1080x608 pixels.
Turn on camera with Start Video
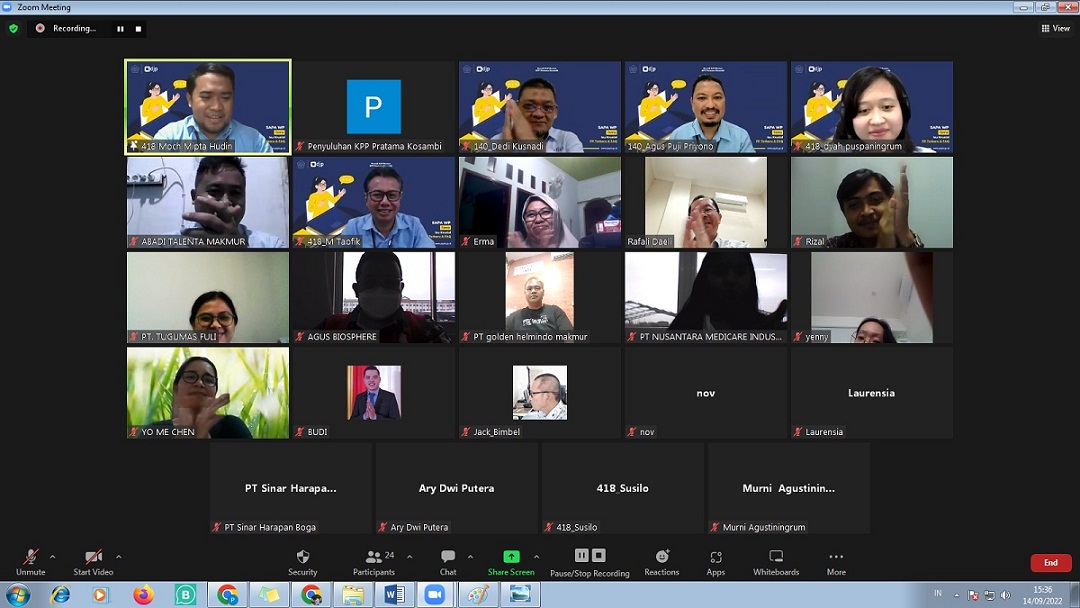point(93,557)
